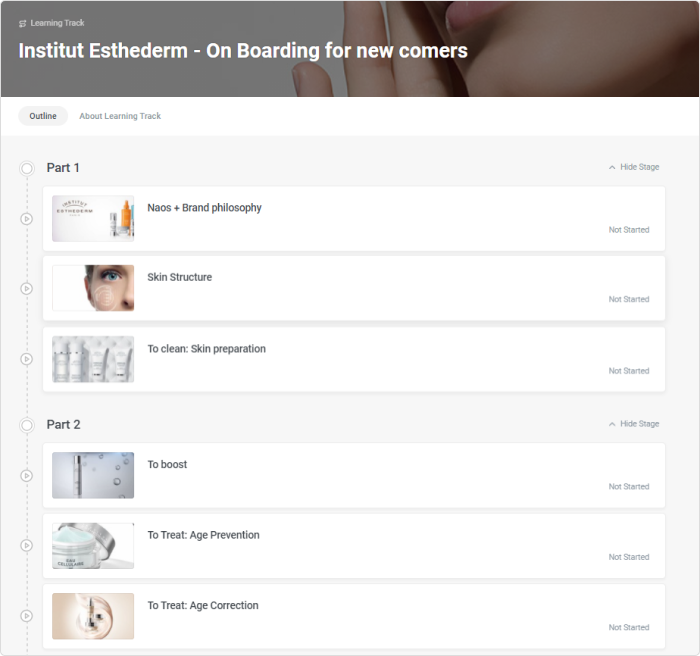
Task: Select the Outline tab
Action: (43, 116)
